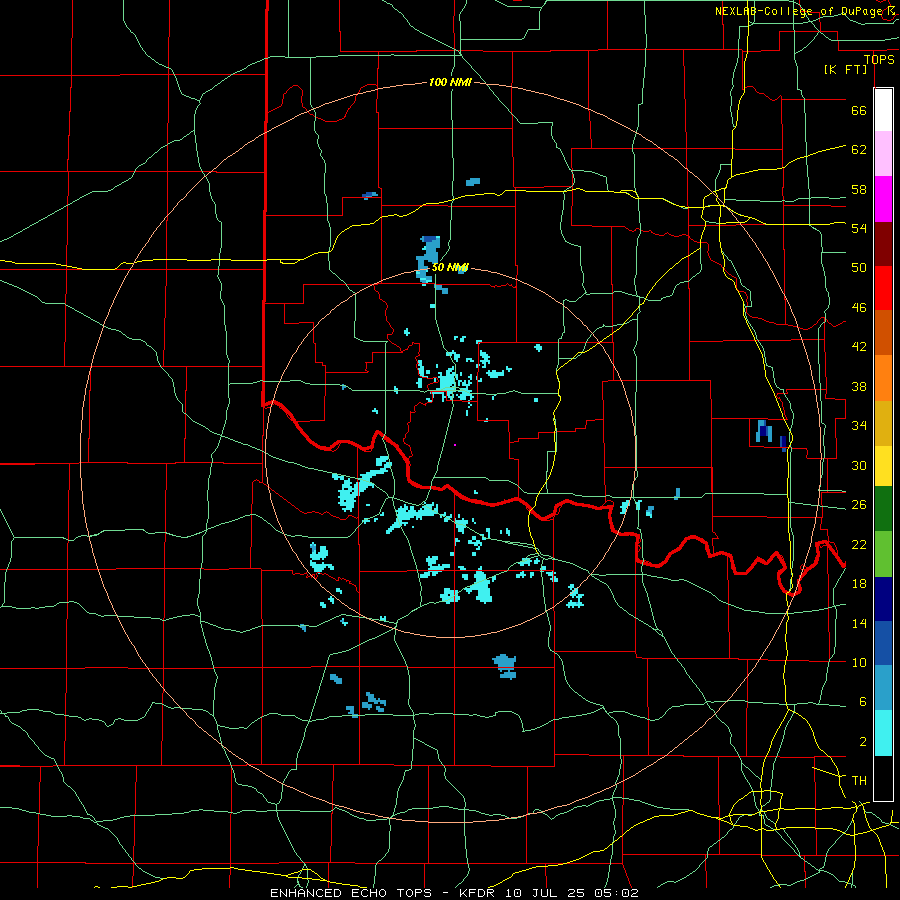Select the dark green 30 kft swatch
The width and height of the screenshot is (900, 900).
click(883, 509)
